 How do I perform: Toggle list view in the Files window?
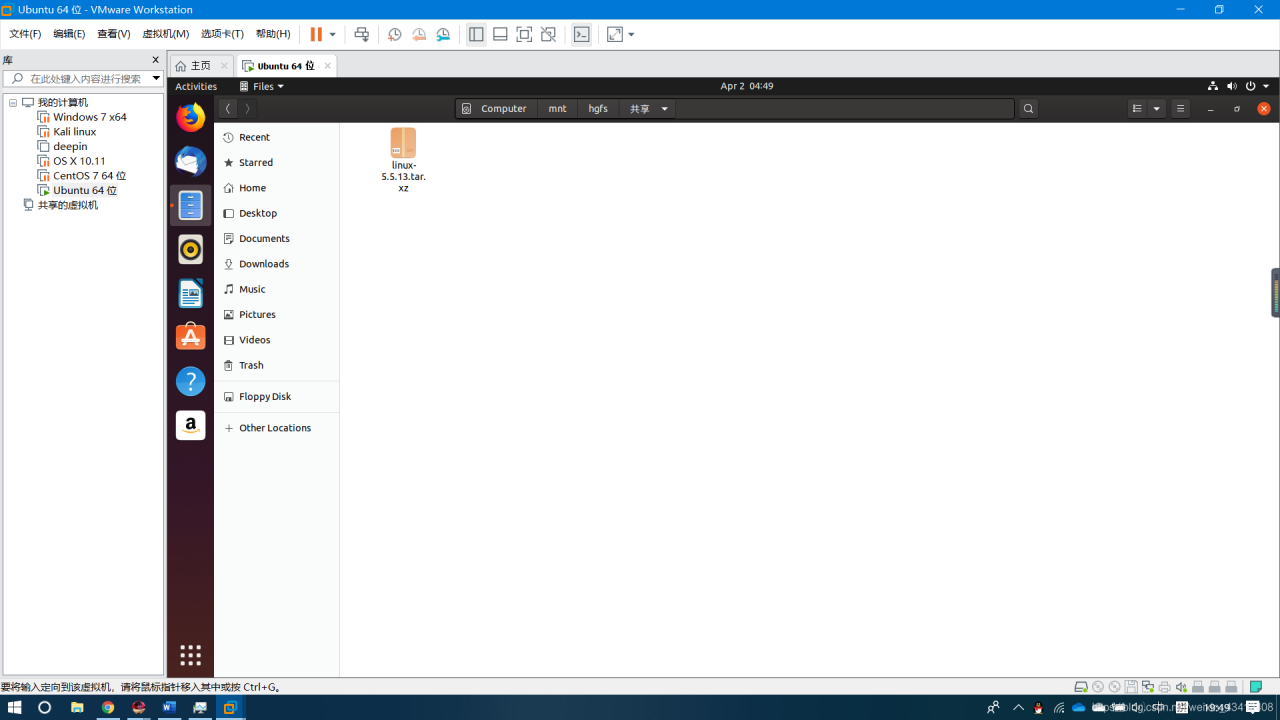[1137, 108]
